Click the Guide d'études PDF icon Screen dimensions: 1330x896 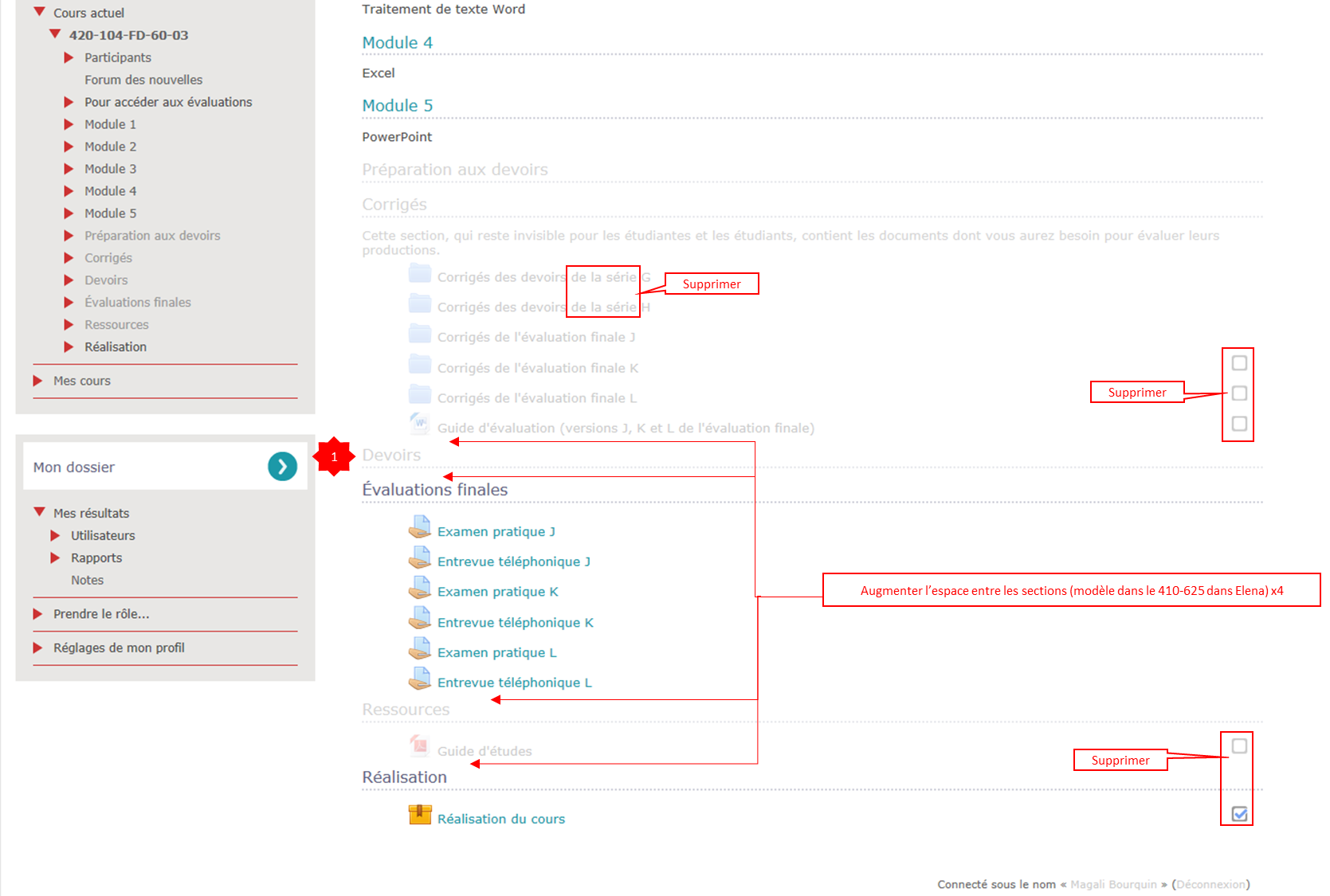click(x=420, y=746)
